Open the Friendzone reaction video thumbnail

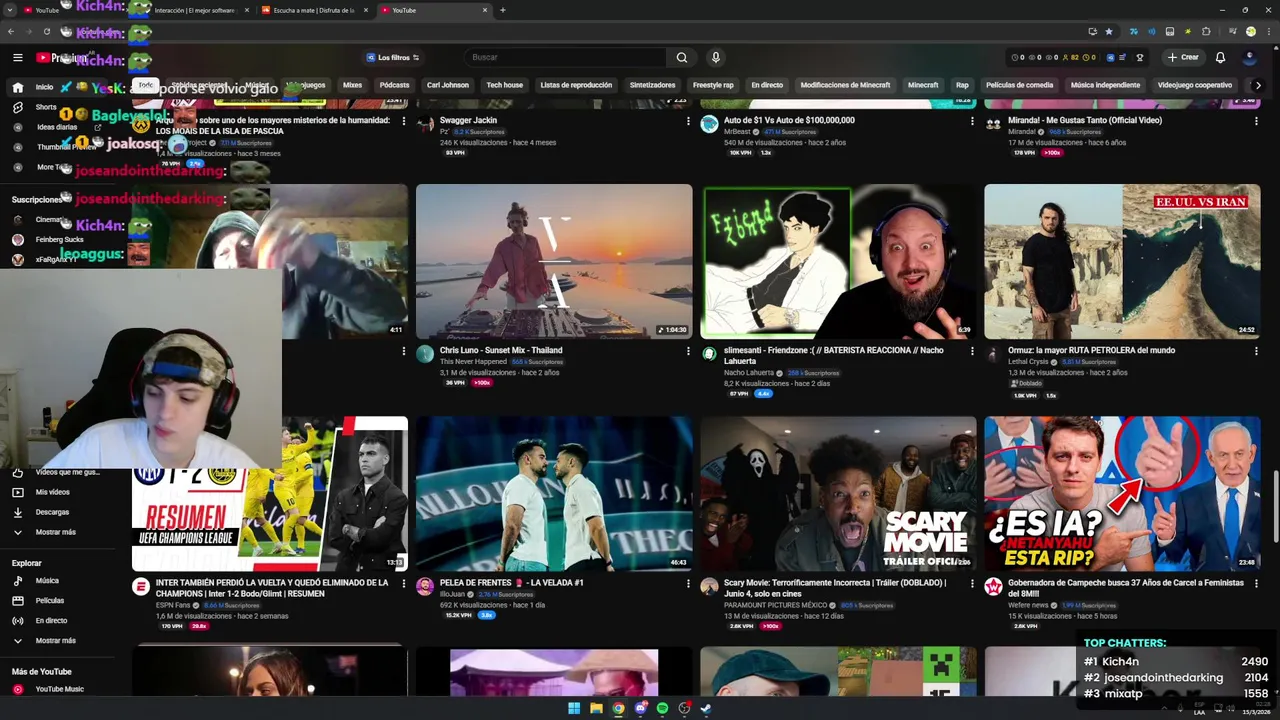click(838, 261)
